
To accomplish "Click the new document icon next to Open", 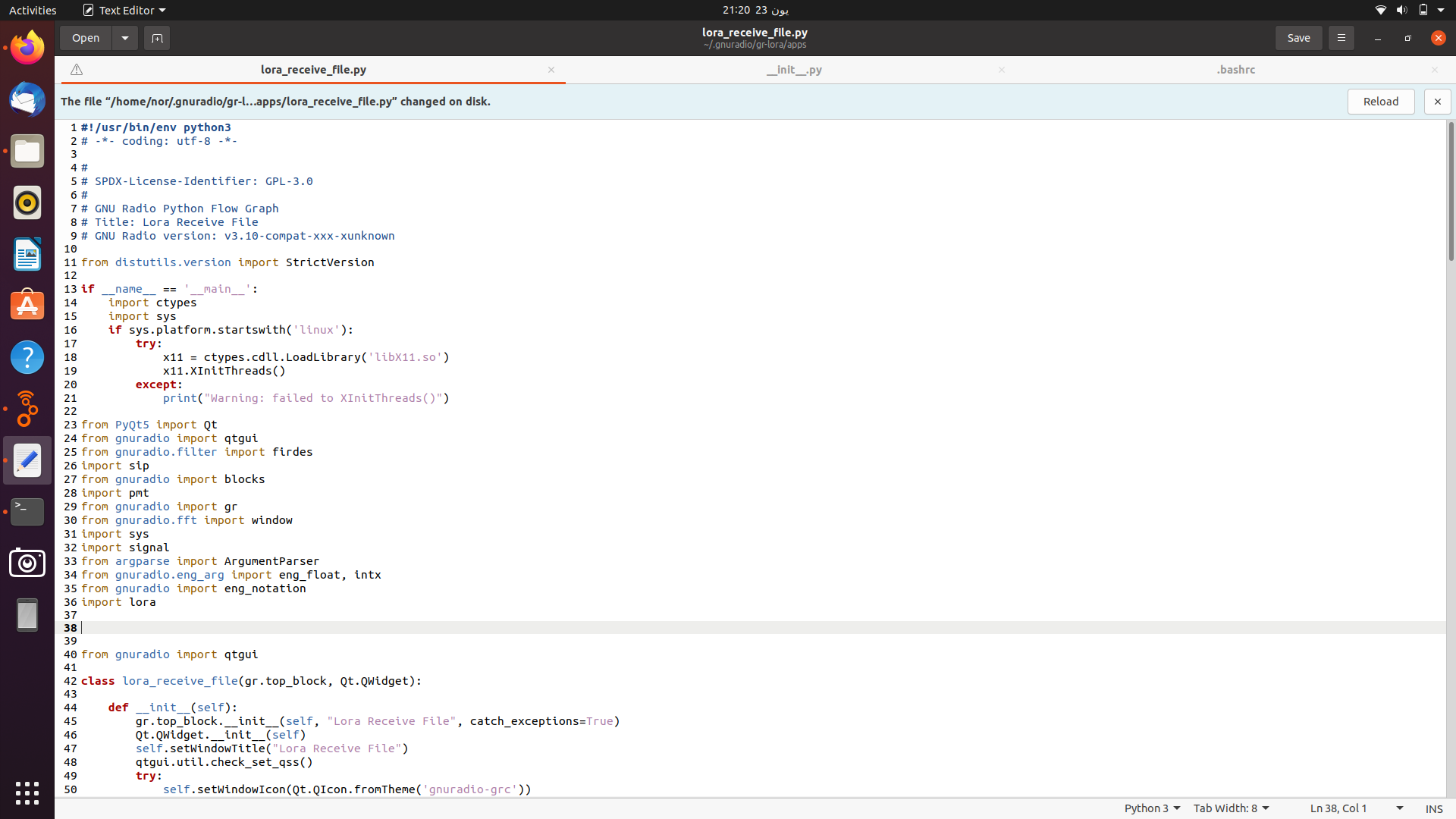I will coord(157,37).
